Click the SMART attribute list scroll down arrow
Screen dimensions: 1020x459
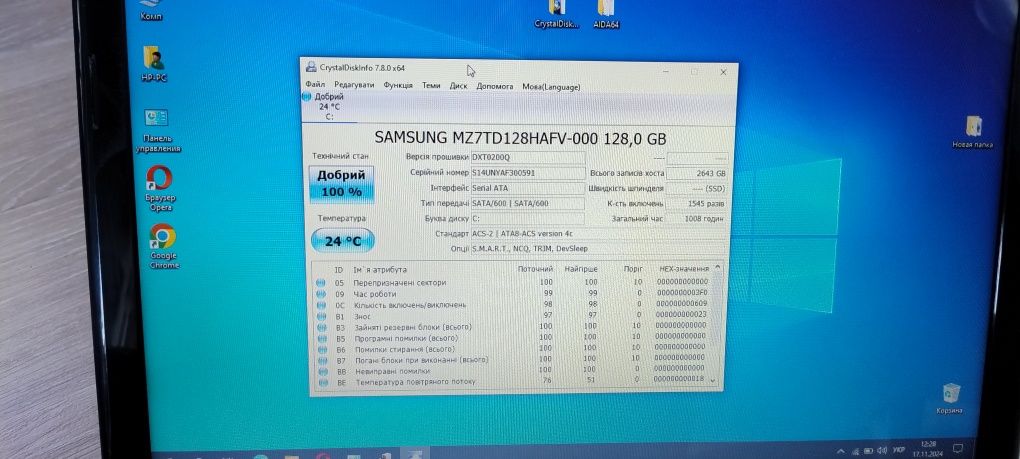coord(714,381)
